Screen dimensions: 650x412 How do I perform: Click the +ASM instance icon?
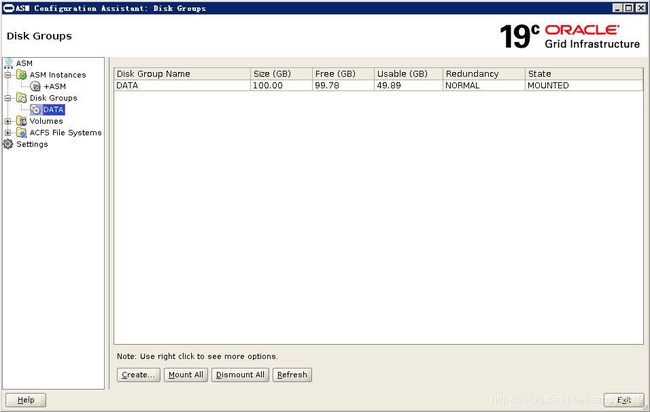coord(36,86)
